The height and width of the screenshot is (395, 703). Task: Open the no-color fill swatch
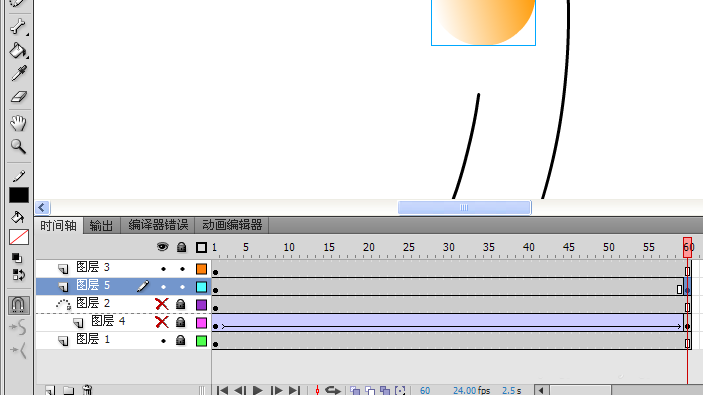pos(19,237)
